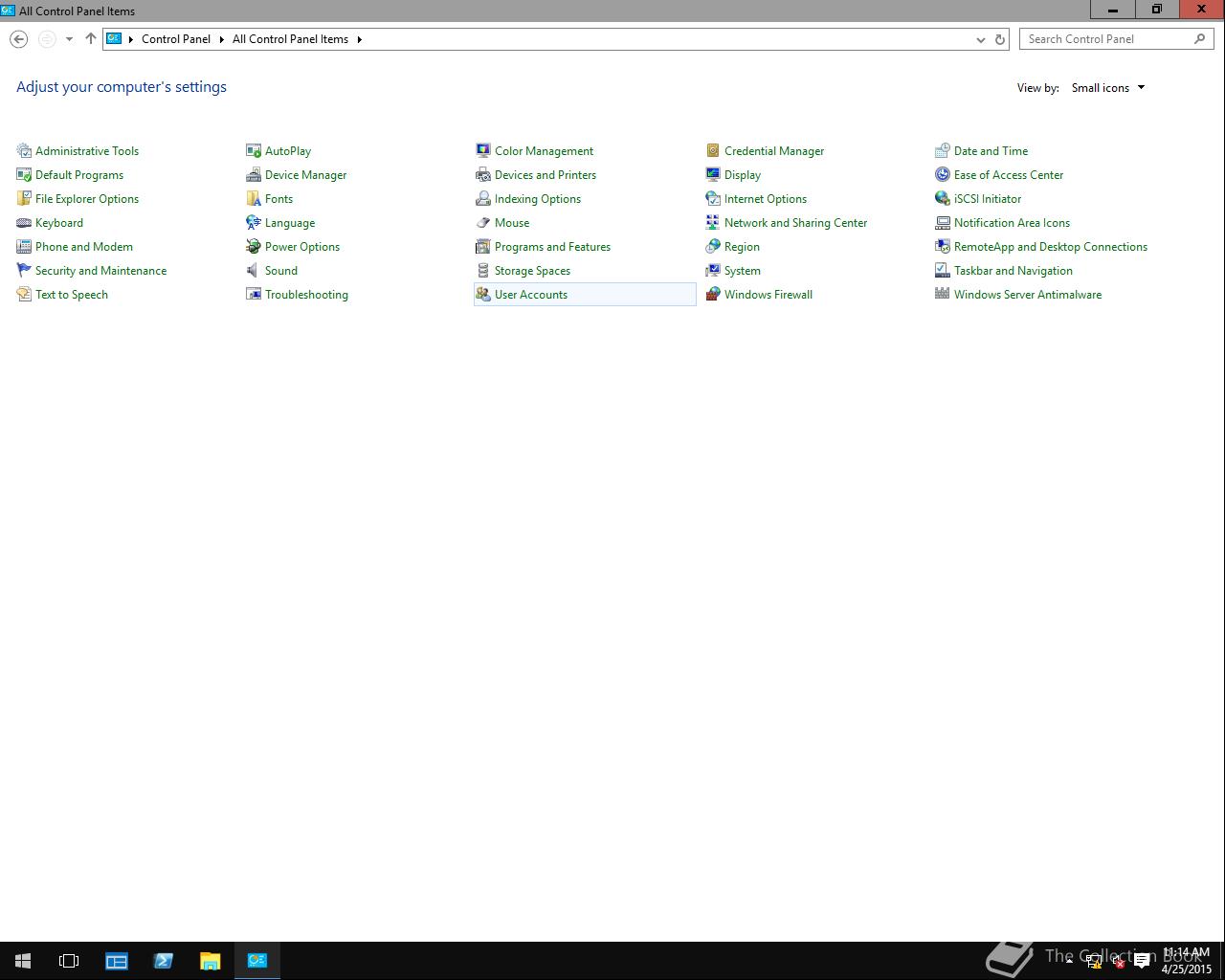Image resolution: width=1225 pixels, height=980 pixels.
Task: Click the Troubleshooting icon
Action: [x=254, y=295]
